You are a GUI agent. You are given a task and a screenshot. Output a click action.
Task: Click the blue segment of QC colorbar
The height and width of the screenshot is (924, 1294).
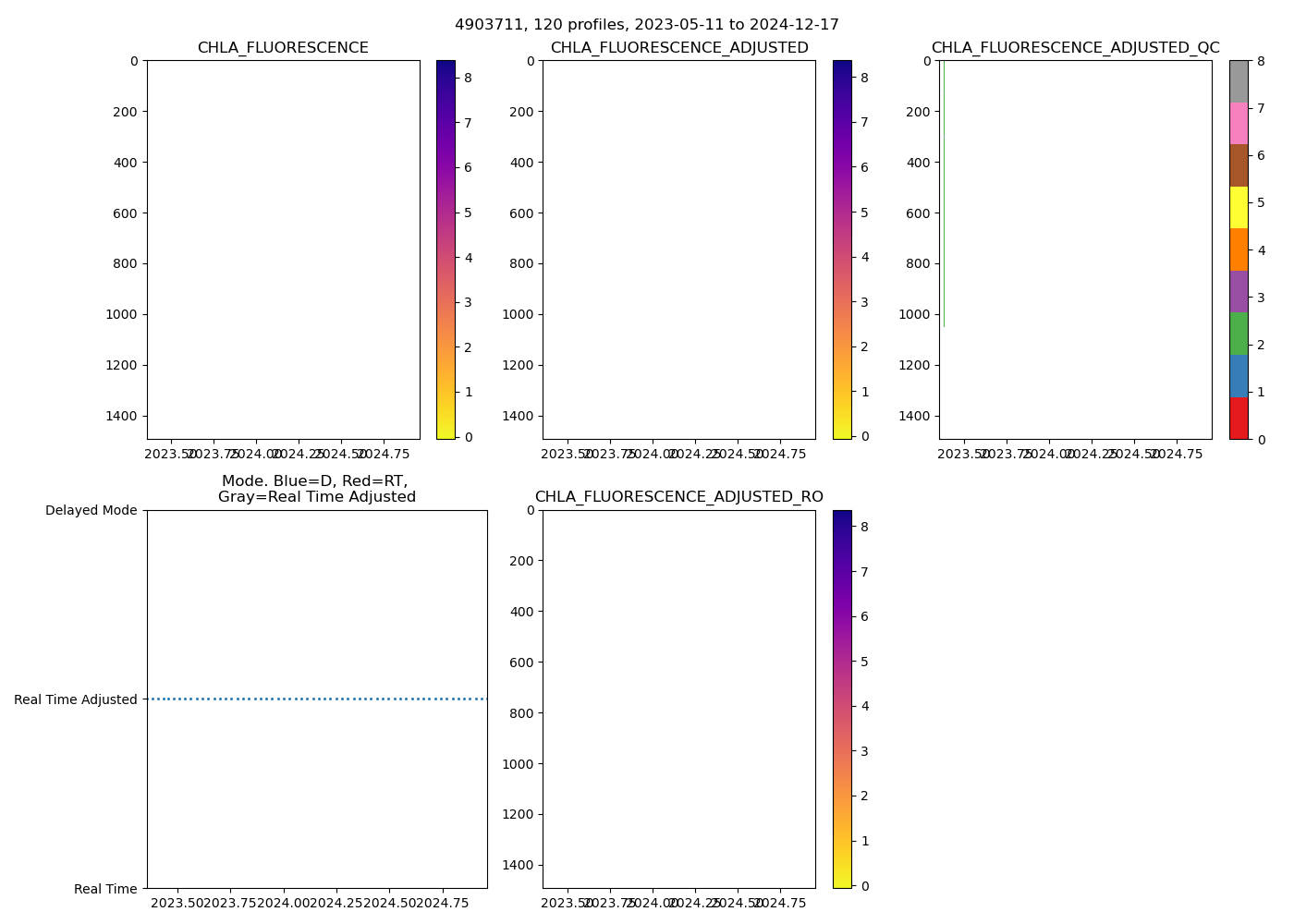(x=1239, y=376)
